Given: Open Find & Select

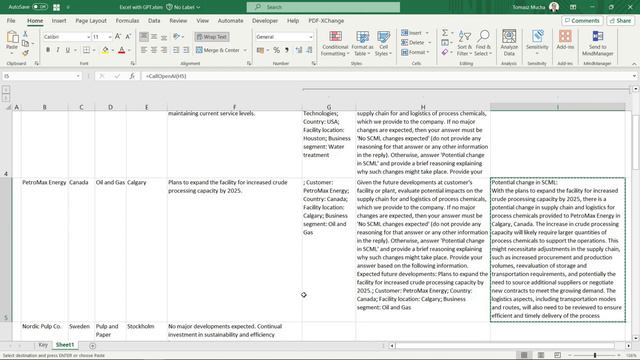Looking at the screenshot, I should 483,43.
